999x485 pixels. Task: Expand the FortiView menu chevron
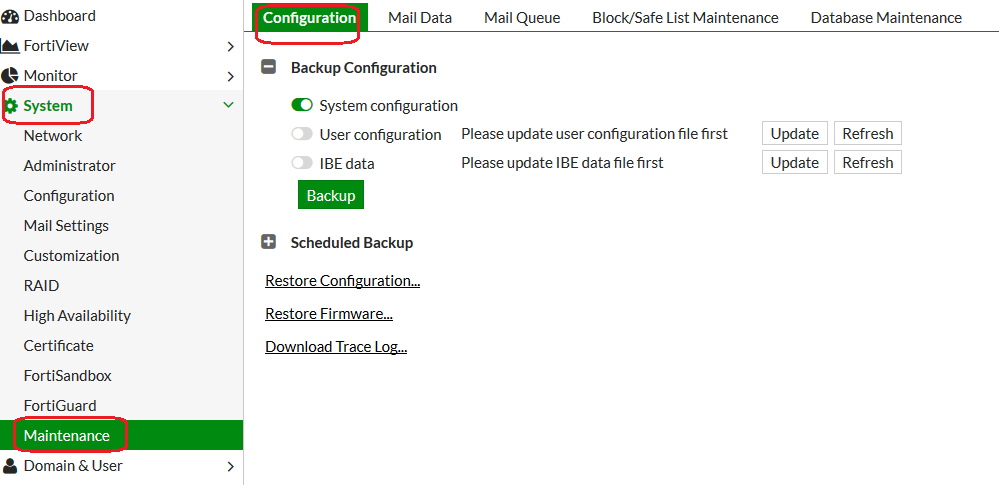(x=230, y=46)
